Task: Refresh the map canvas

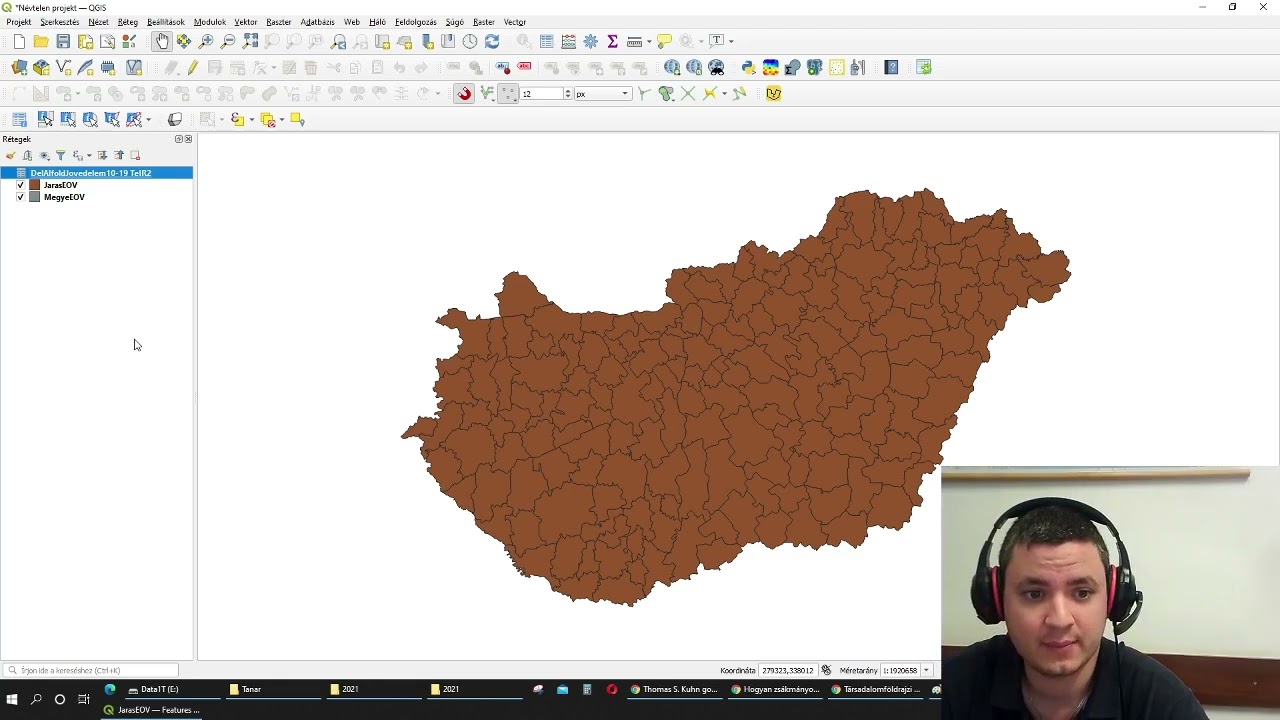Action: click(492, 41)
